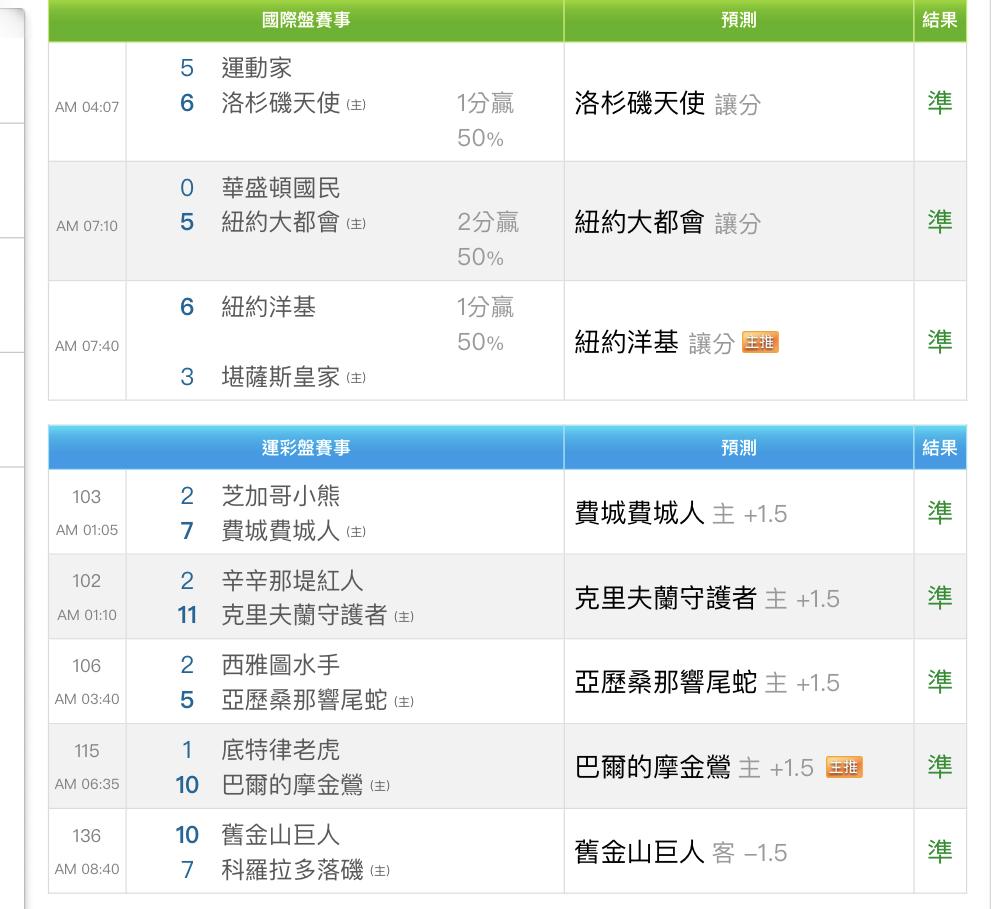The width and height of the screenshot is (1003, 909).
Task: Click the 準 result for 亞歷桑那響尾蛇 prediction
Action: coord(940,681)
